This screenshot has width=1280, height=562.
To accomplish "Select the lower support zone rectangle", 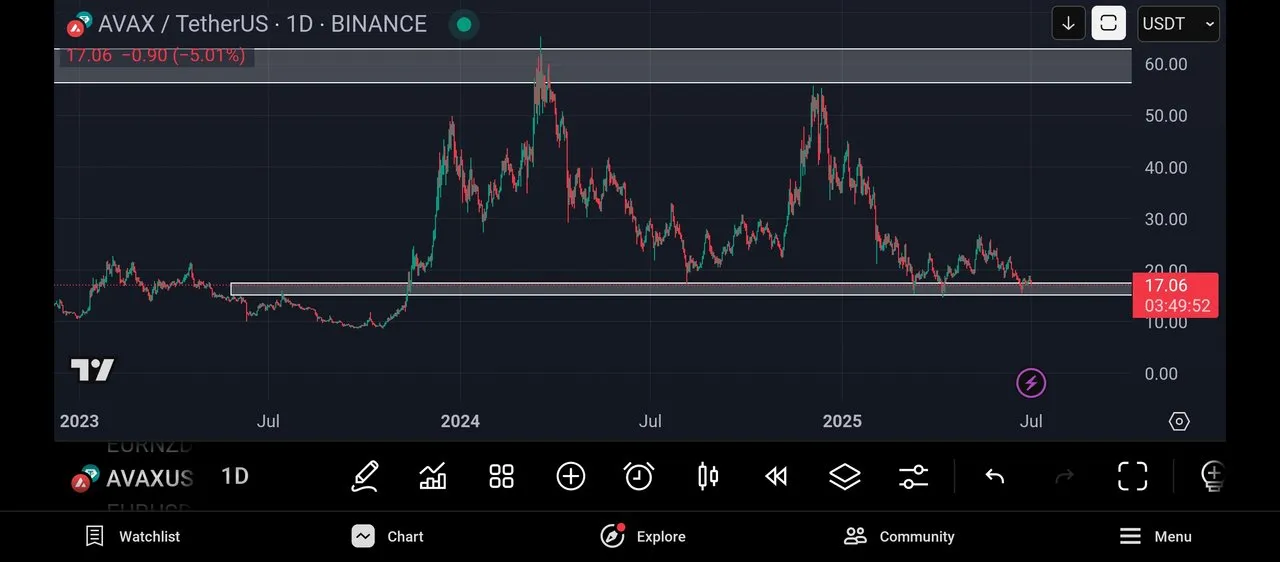I will pyautogui.click(x=680, y=289).
